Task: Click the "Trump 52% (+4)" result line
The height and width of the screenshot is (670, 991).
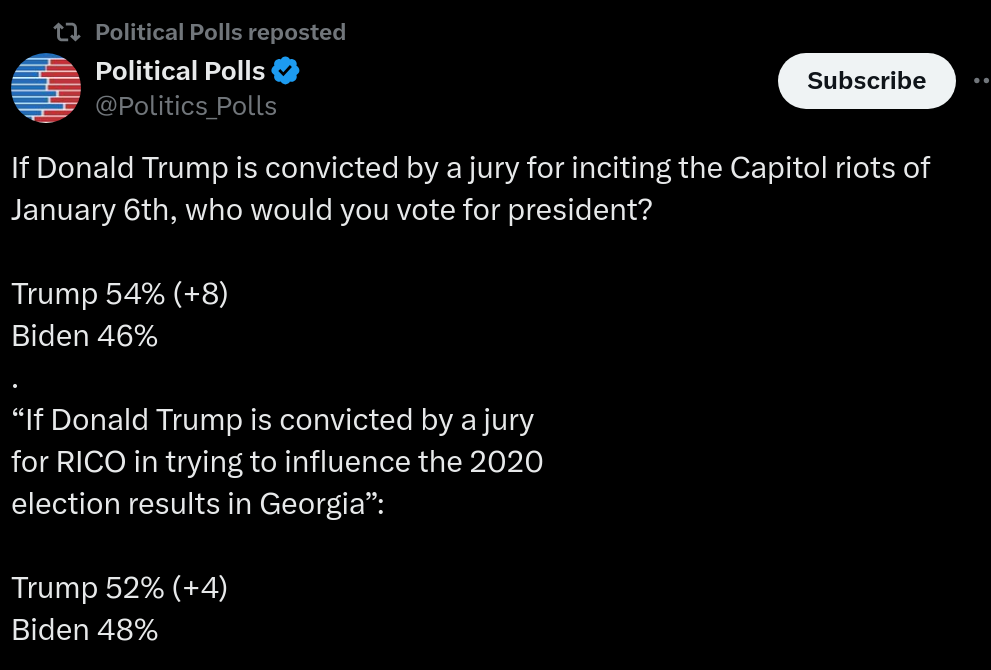Action: pyautogui.click(x=119, y=588)
